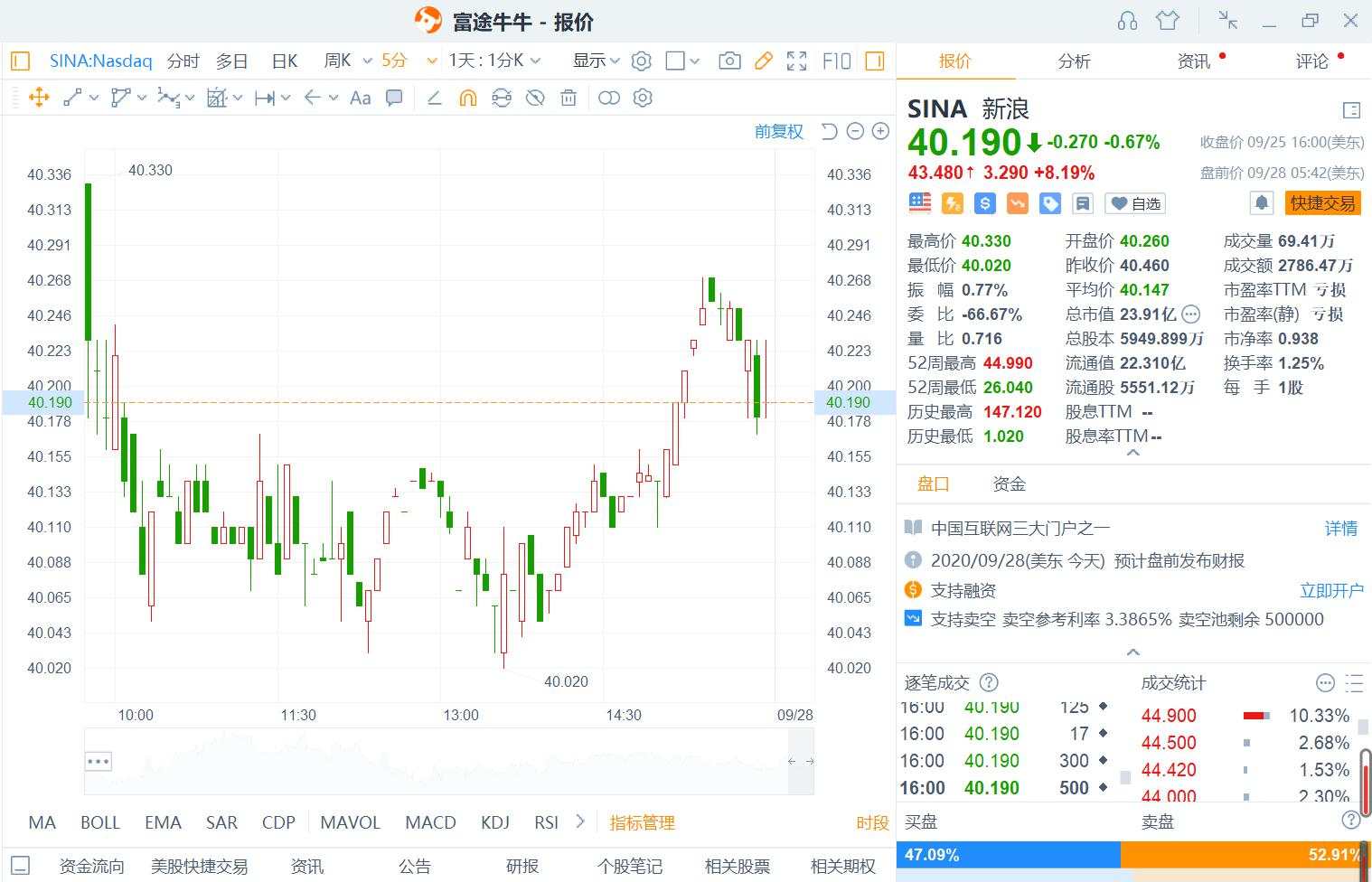The height and width of the screenshot is (882, 1372).
Task: Hide all drawings with eye-slash icon
Action: coord(535,98)
